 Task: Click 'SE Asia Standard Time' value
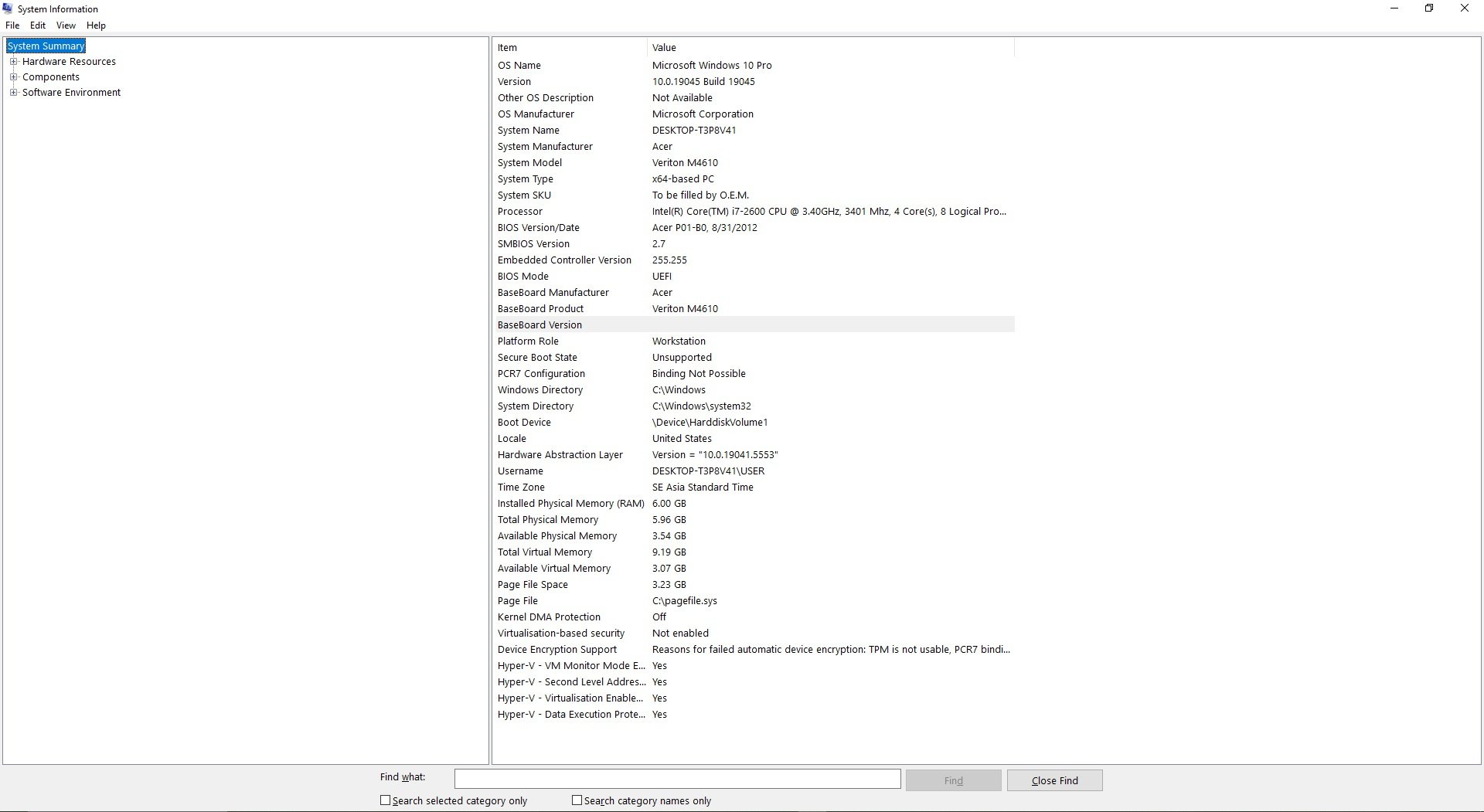pos(703,488)
